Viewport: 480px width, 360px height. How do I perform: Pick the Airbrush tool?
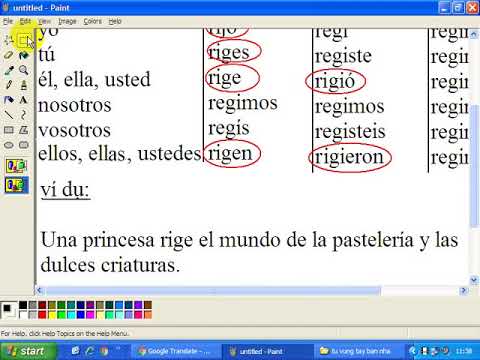tap(9, 100)
